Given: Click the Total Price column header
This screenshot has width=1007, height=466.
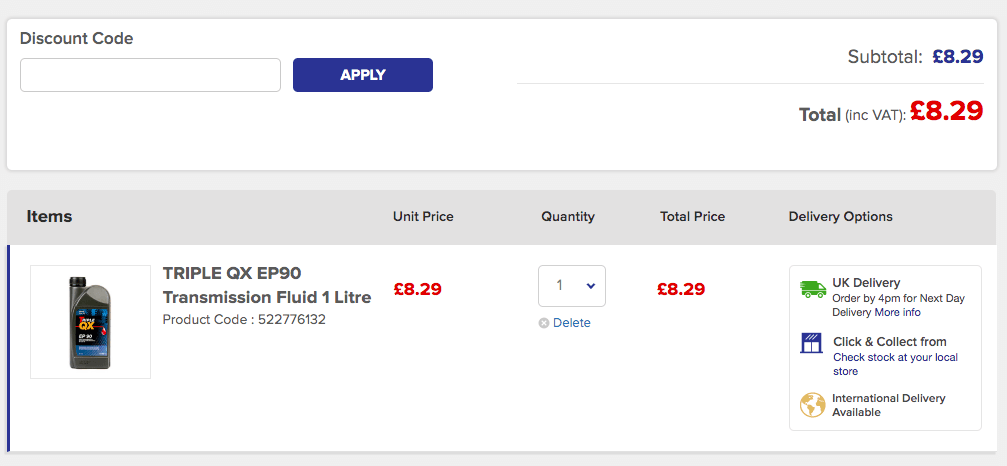Looking at the screenshot, I should 692,217.
